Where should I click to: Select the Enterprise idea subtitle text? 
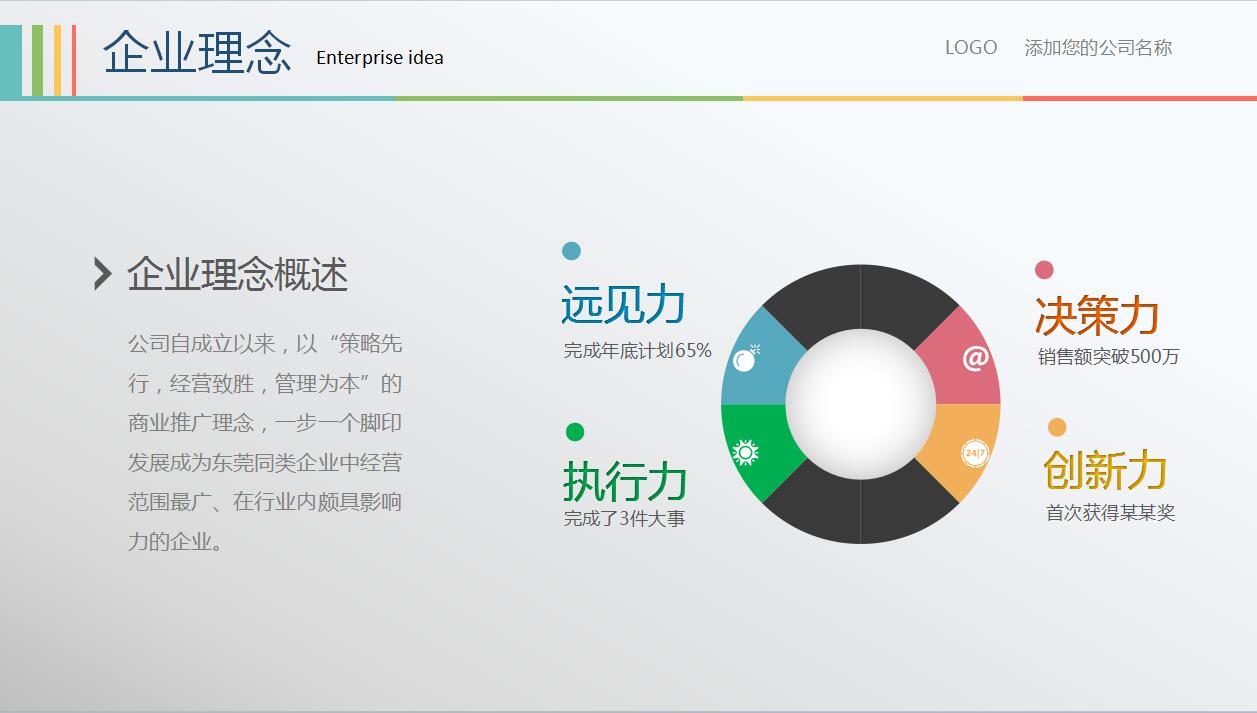pos(380,58)
